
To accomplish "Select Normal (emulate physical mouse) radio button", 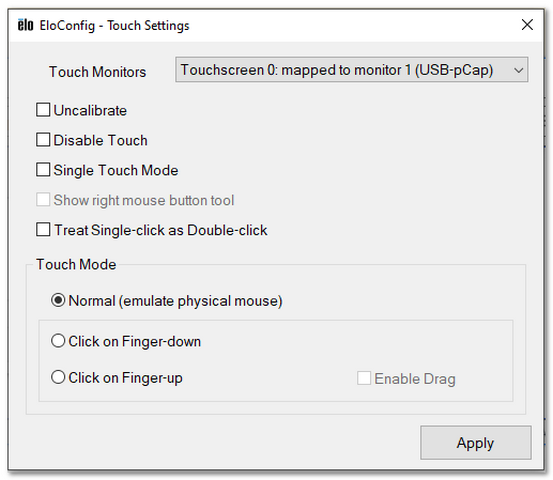I will click(58, 300).
